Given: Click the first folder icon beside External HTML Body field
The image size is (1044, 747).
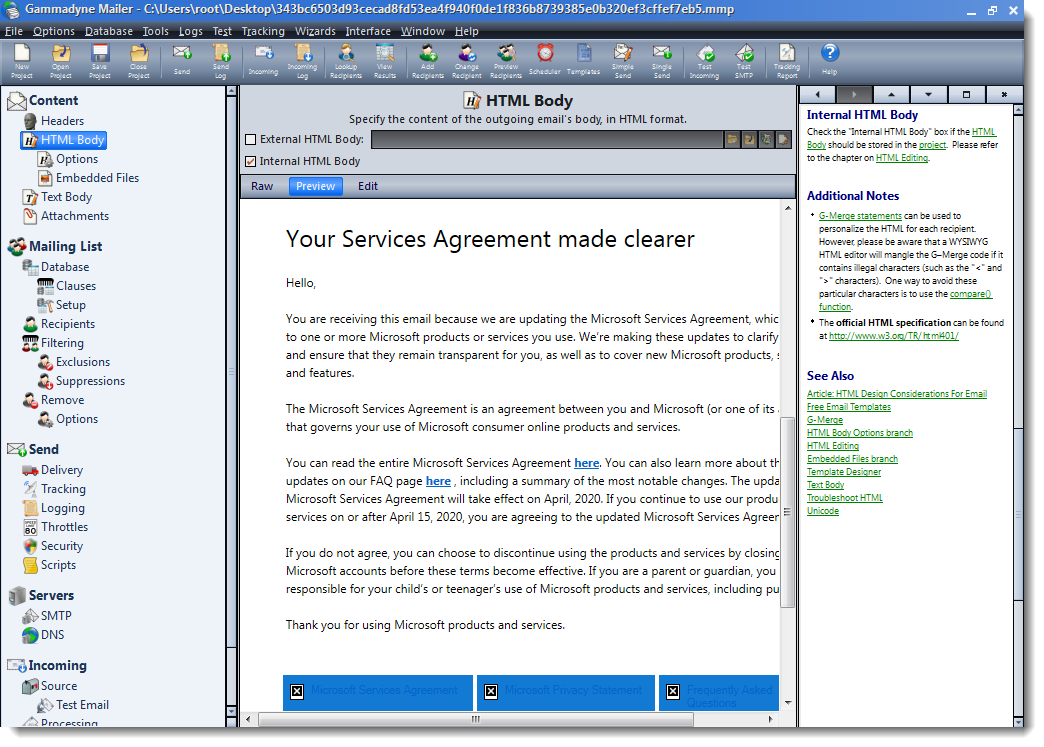Looking at the screenshot, I should [x=732, y=139].
